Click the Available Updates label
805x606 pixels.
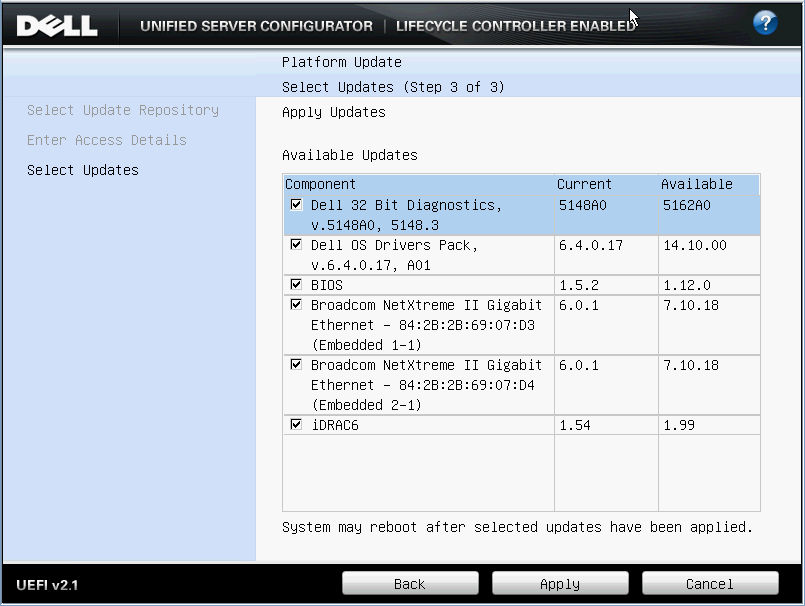click(350, 155)
